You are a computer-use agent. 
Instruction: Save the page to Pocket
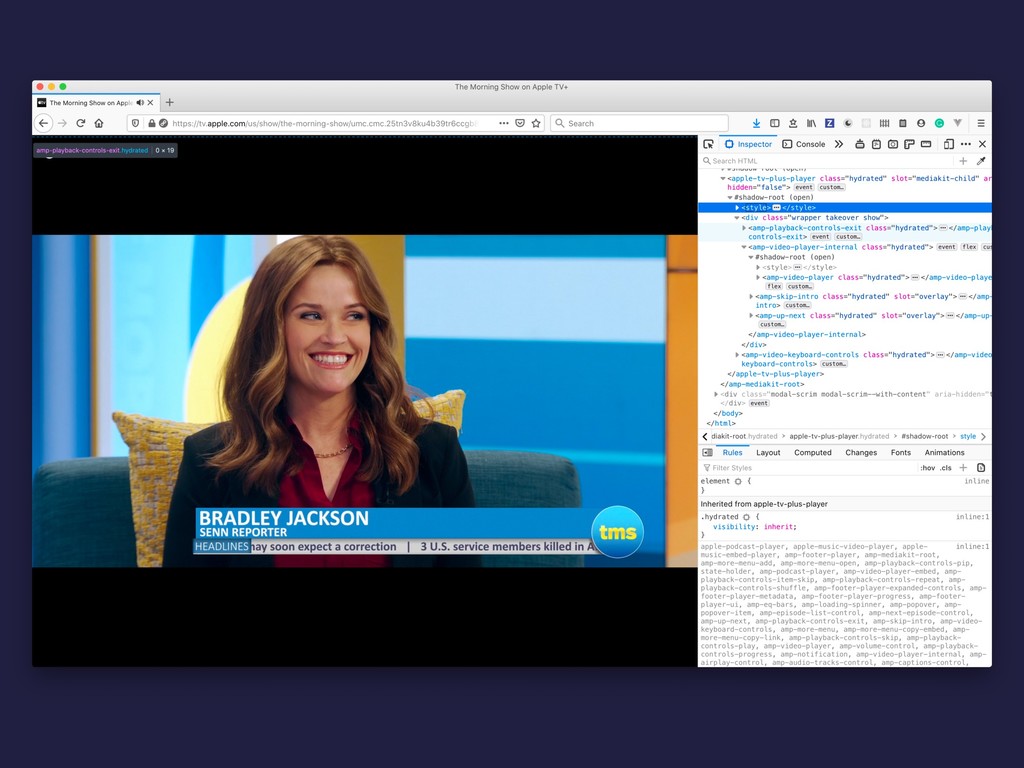[x=520, y=123]
